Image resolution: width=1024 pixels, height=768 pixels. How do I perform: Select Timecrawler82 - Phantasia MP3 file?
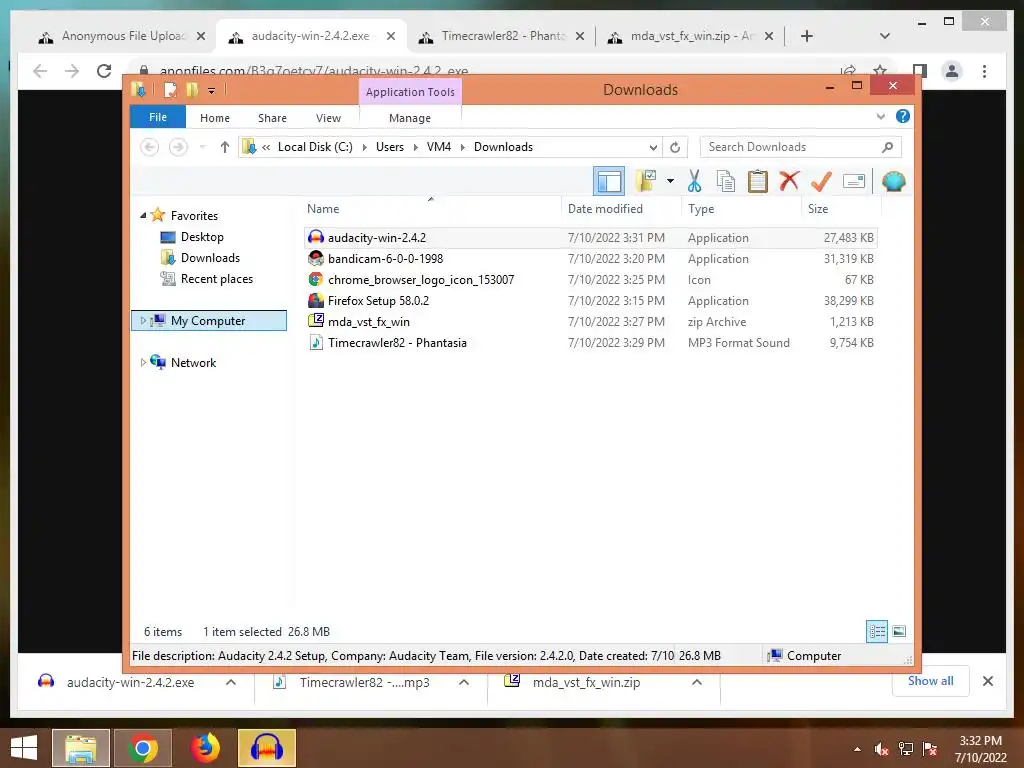(590, 342)
